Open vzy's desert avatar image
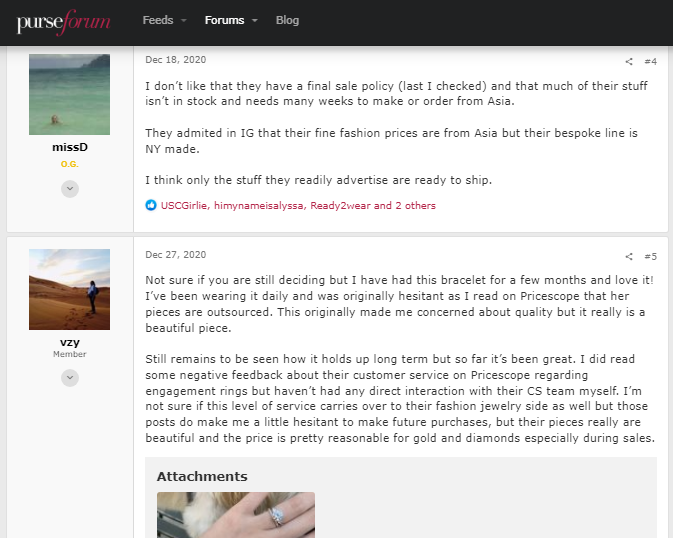The width and height of the screenshot is (673, 538). [70, 289]
